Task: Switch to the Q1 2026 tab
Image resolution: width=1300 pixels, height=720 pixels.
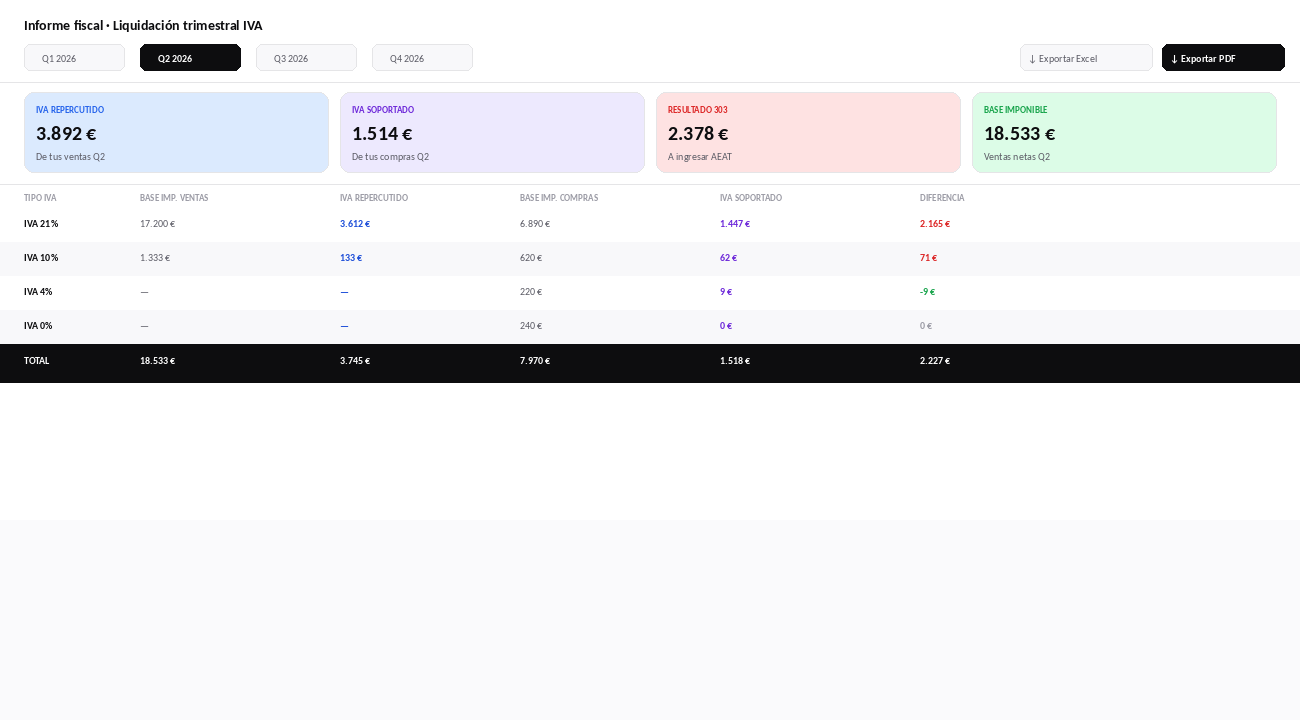Action: [x=74, y=58]
